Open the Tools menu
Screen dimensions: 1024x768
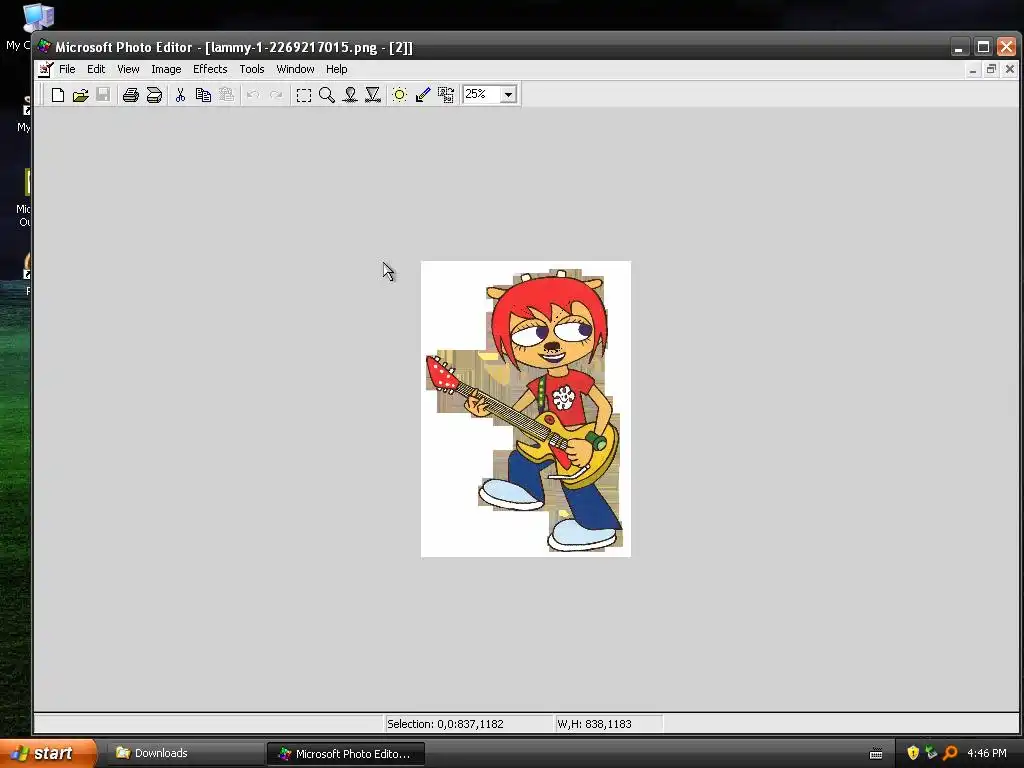tap(251, 69)
